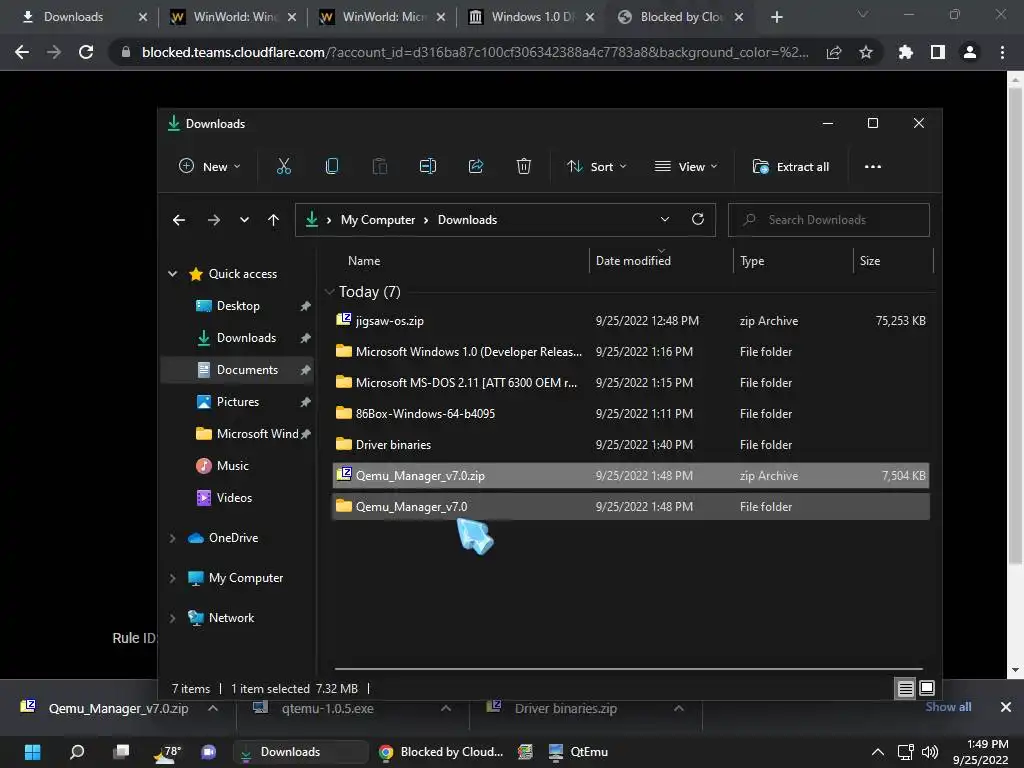Select Music in the navigation pane

232,466
